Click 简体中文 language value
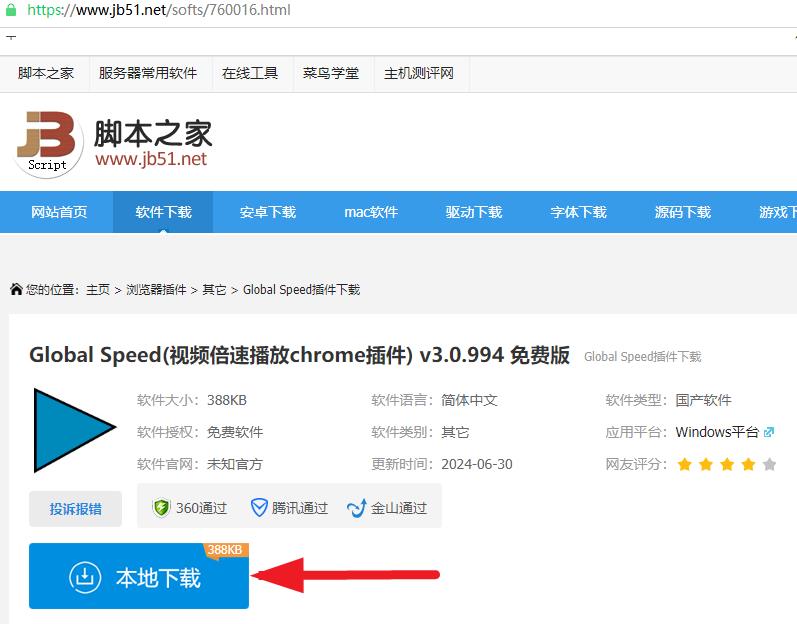This screenshot has height=624, width=797. pos(469,400)
